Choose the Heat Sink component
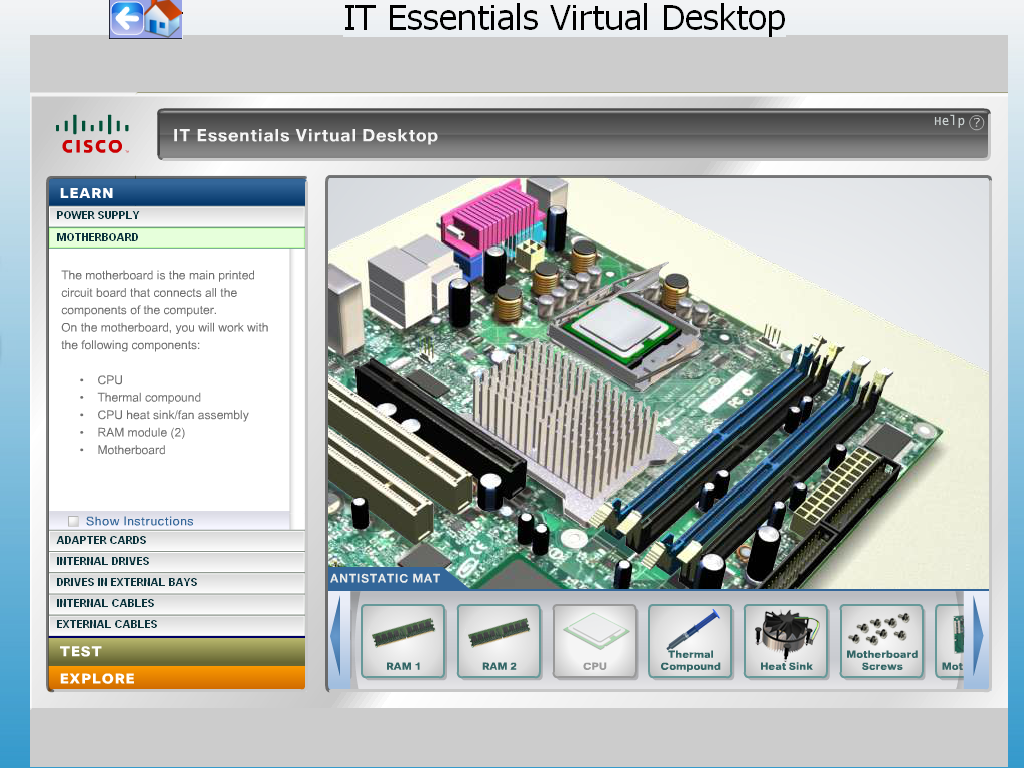 point(786,641)
